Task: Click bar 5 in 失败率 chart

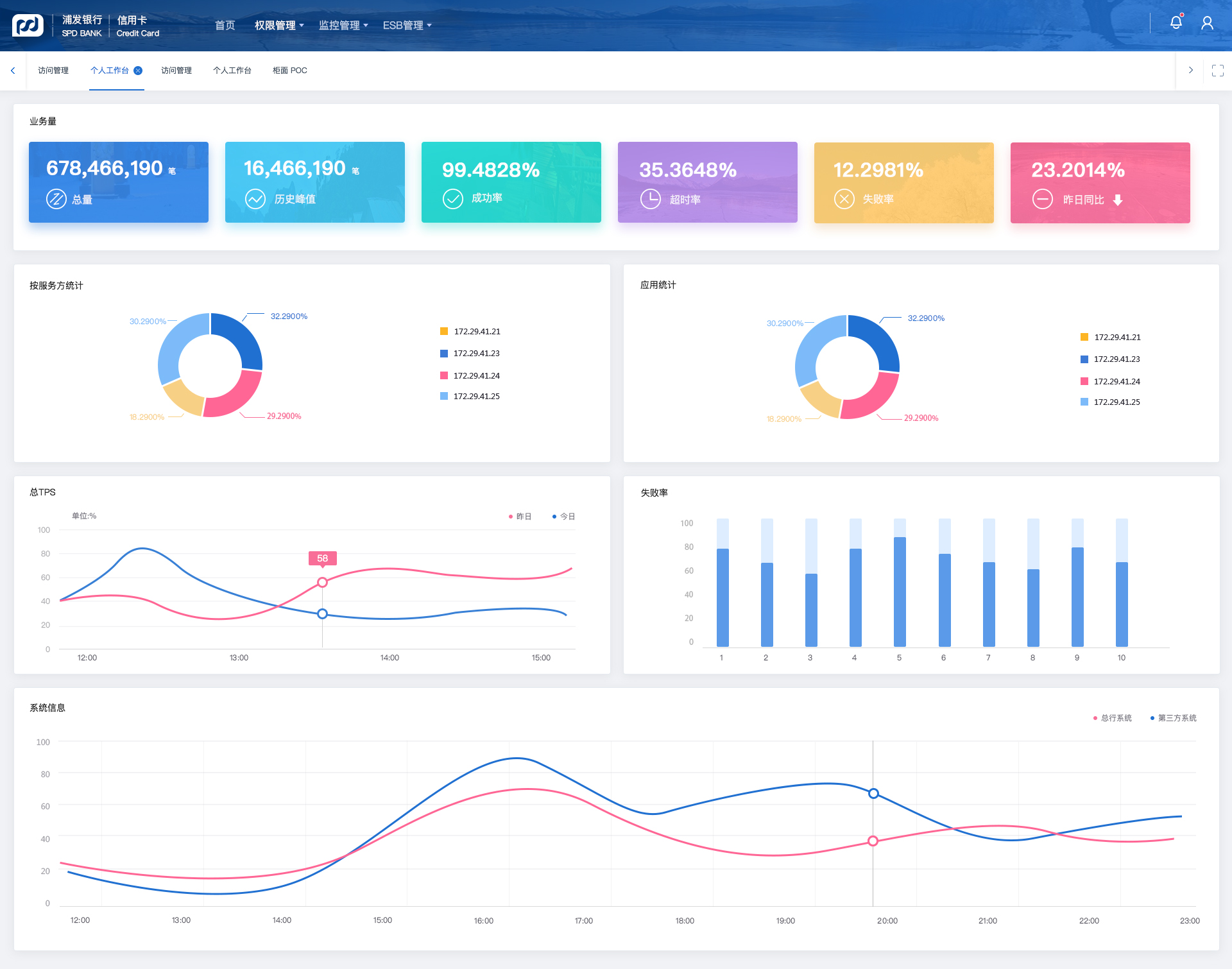Action: coord(900,592)
